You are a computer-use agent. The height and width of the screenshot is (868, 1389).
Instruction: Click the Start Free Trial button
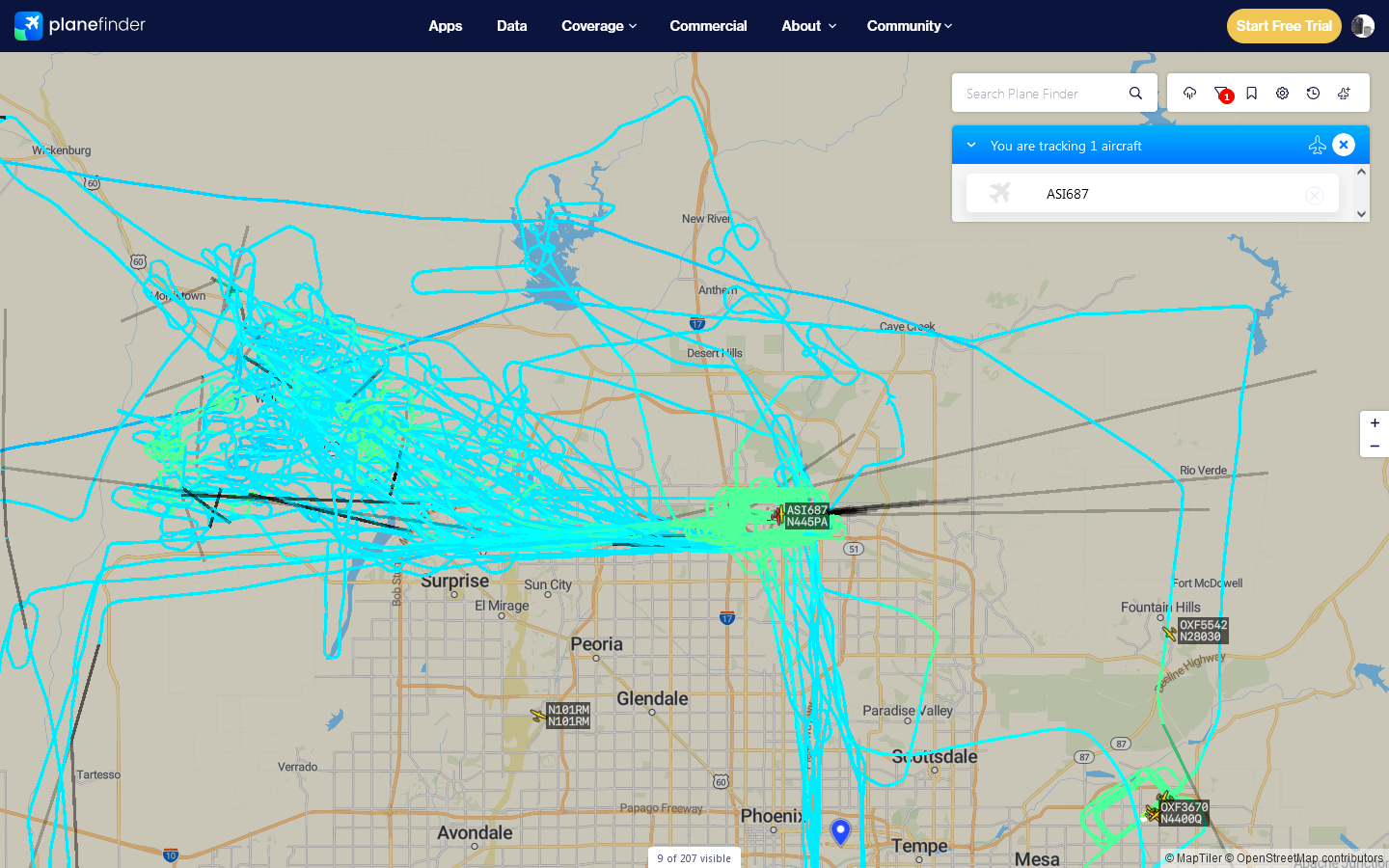click(x=1284, y=26)
